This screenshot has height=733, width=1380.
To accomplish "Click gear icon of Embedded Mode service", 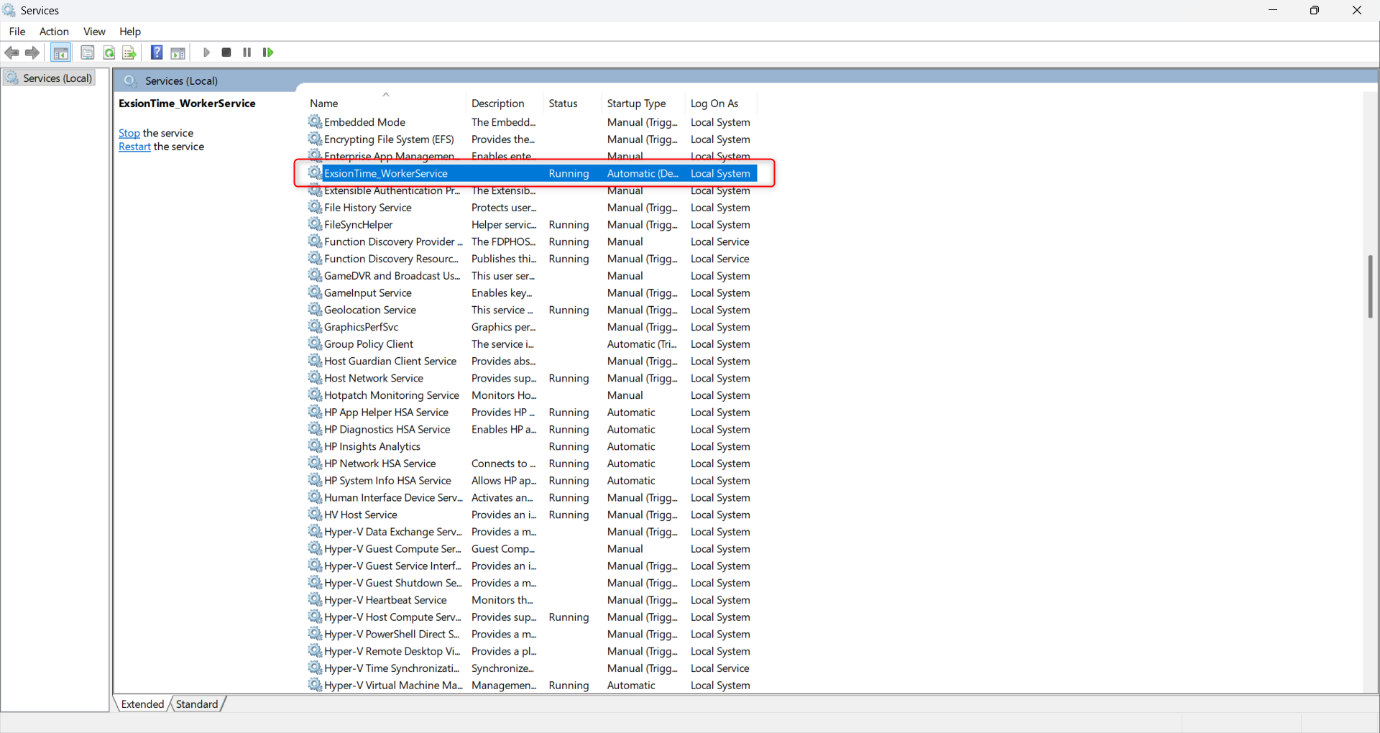I will (x=315, y=122).
